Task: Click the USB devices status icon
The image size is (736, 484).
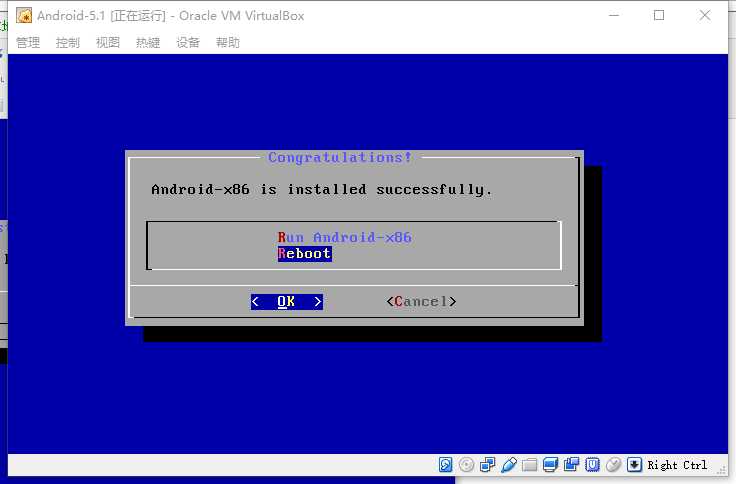Action: point(508,465)
